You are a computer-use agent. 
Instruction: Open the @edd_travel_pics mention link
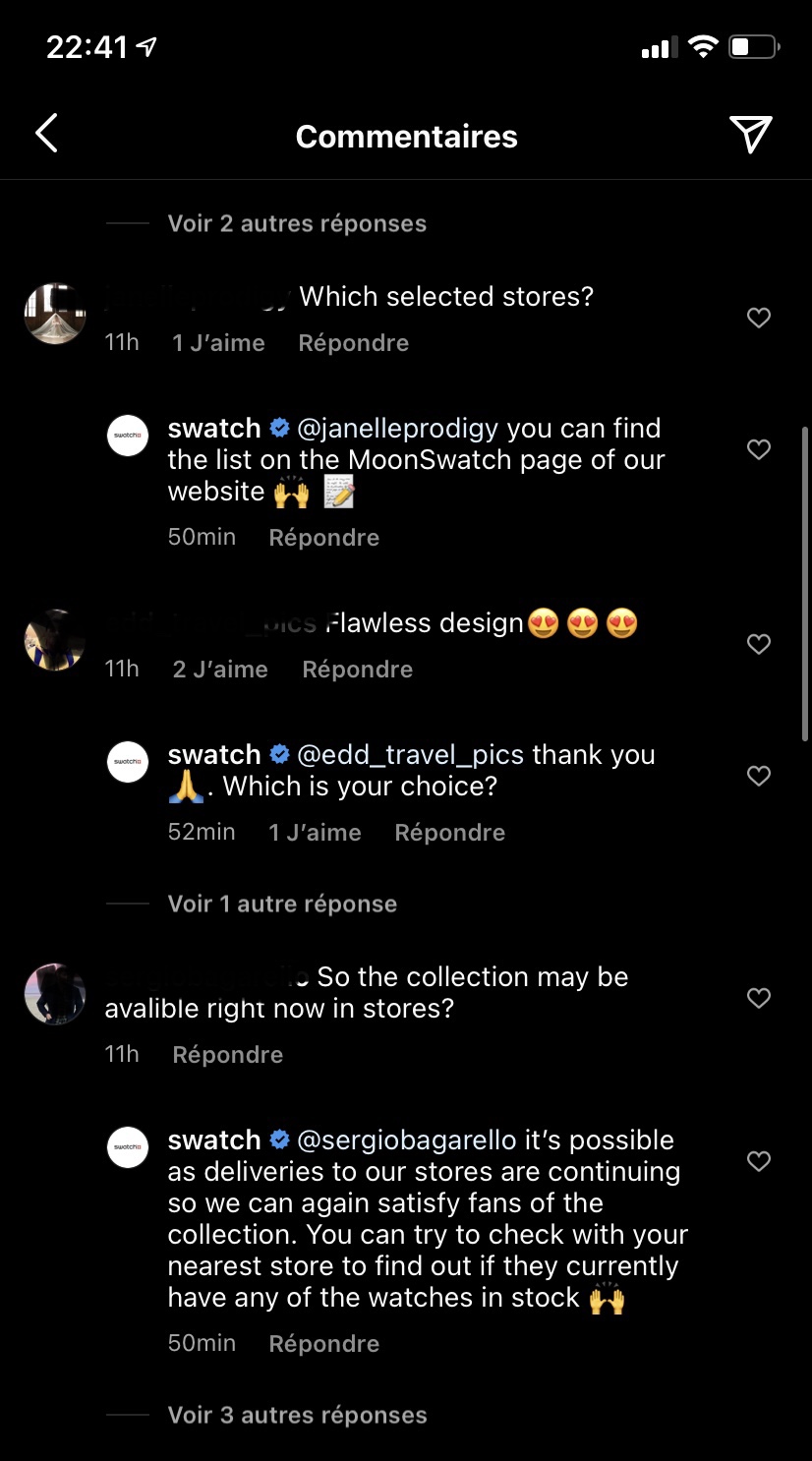[x=410, y=755]
